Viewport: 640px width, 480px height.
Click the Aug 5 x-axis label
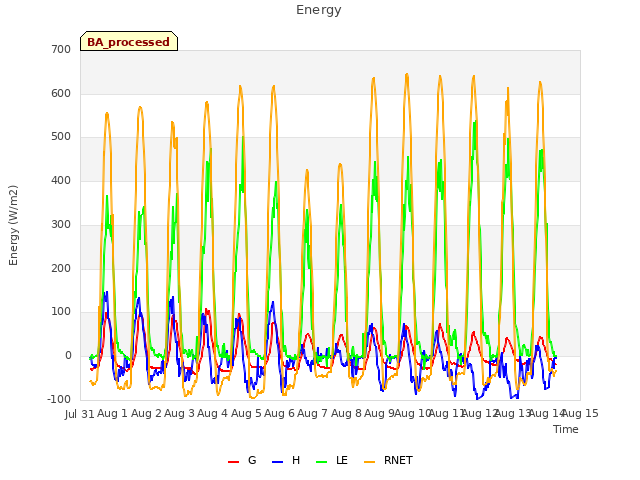246,413
